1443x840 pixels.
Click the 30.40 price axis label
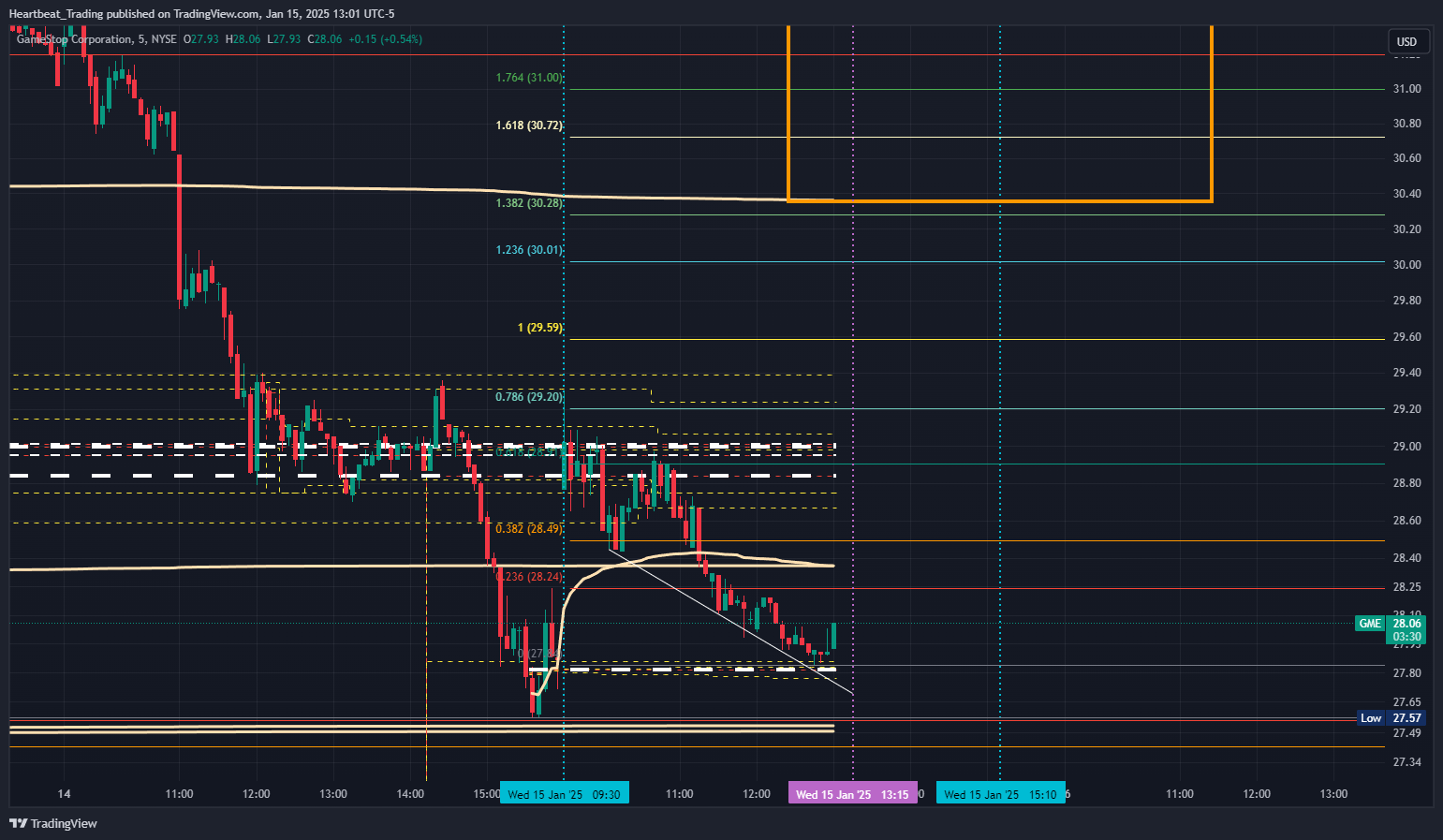[x=1406, y=194]
